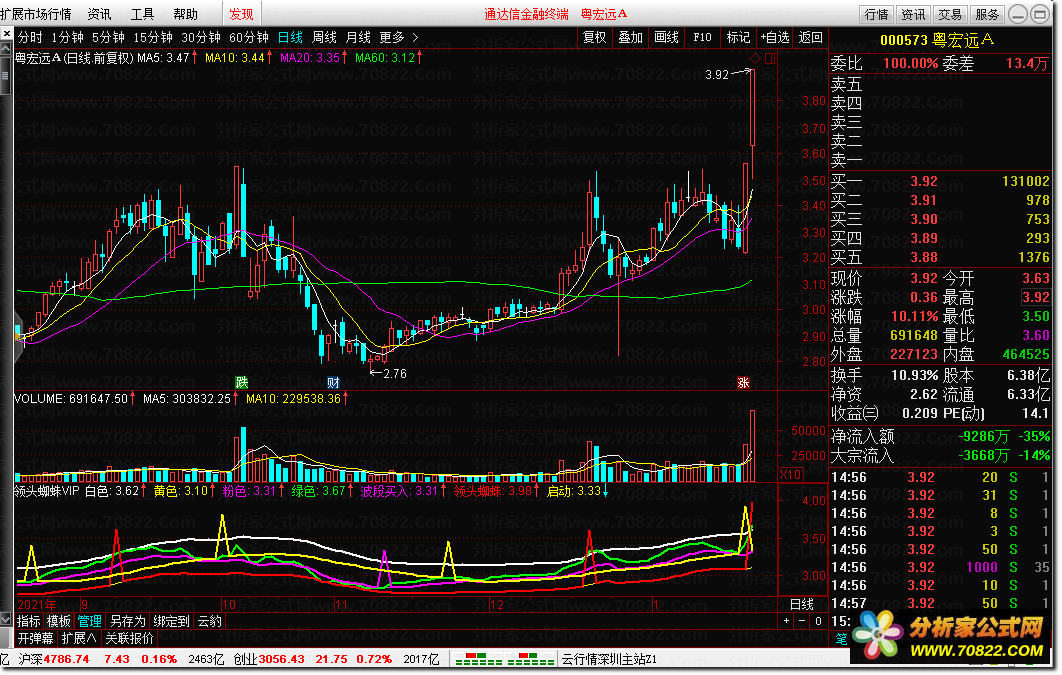Switch to the 周线 weekly chart
The height and width of the screenshot is (675, 1062).
(x=324, y=37)
